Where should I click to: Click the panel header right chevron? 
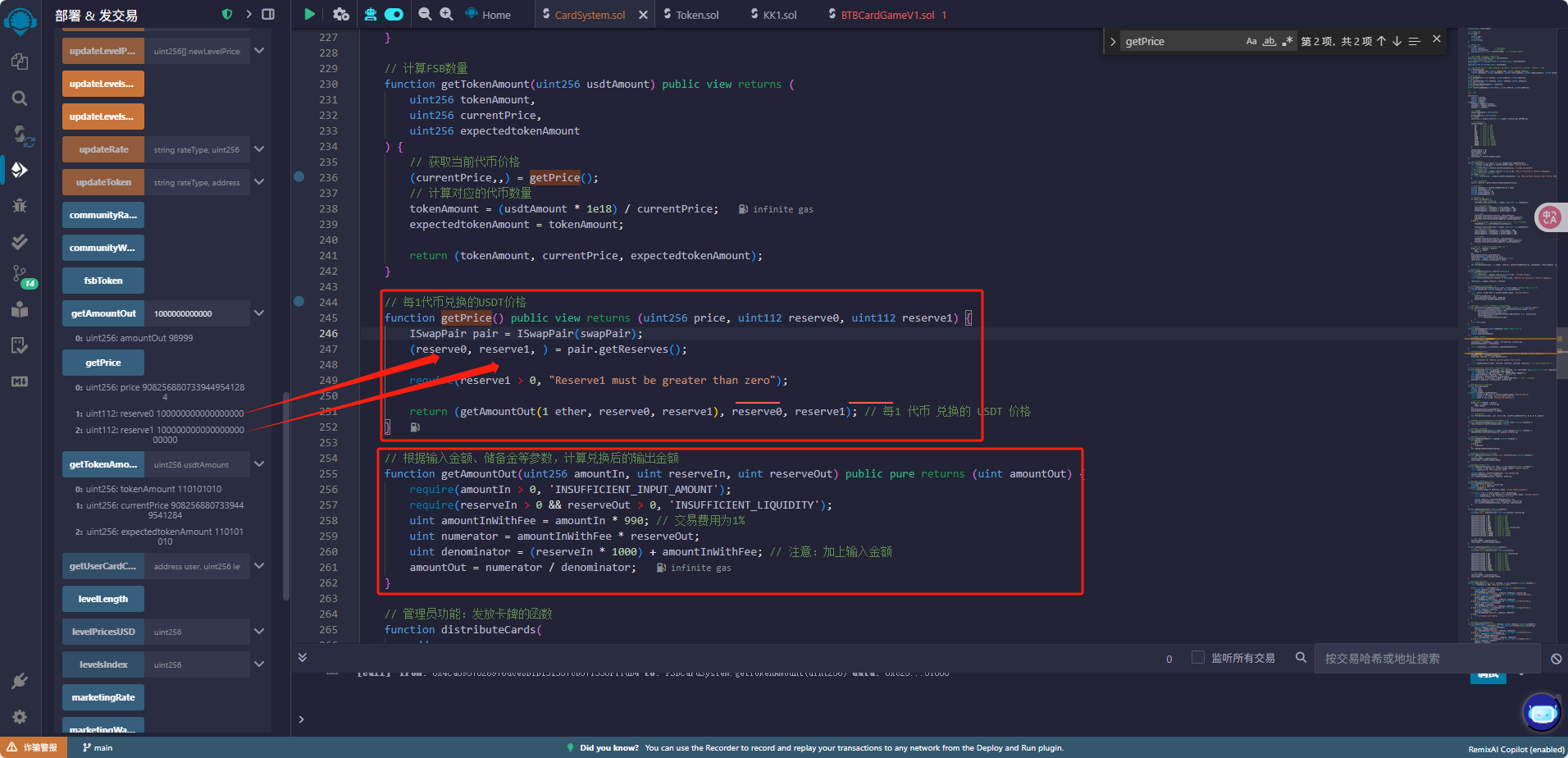[248, 14]
